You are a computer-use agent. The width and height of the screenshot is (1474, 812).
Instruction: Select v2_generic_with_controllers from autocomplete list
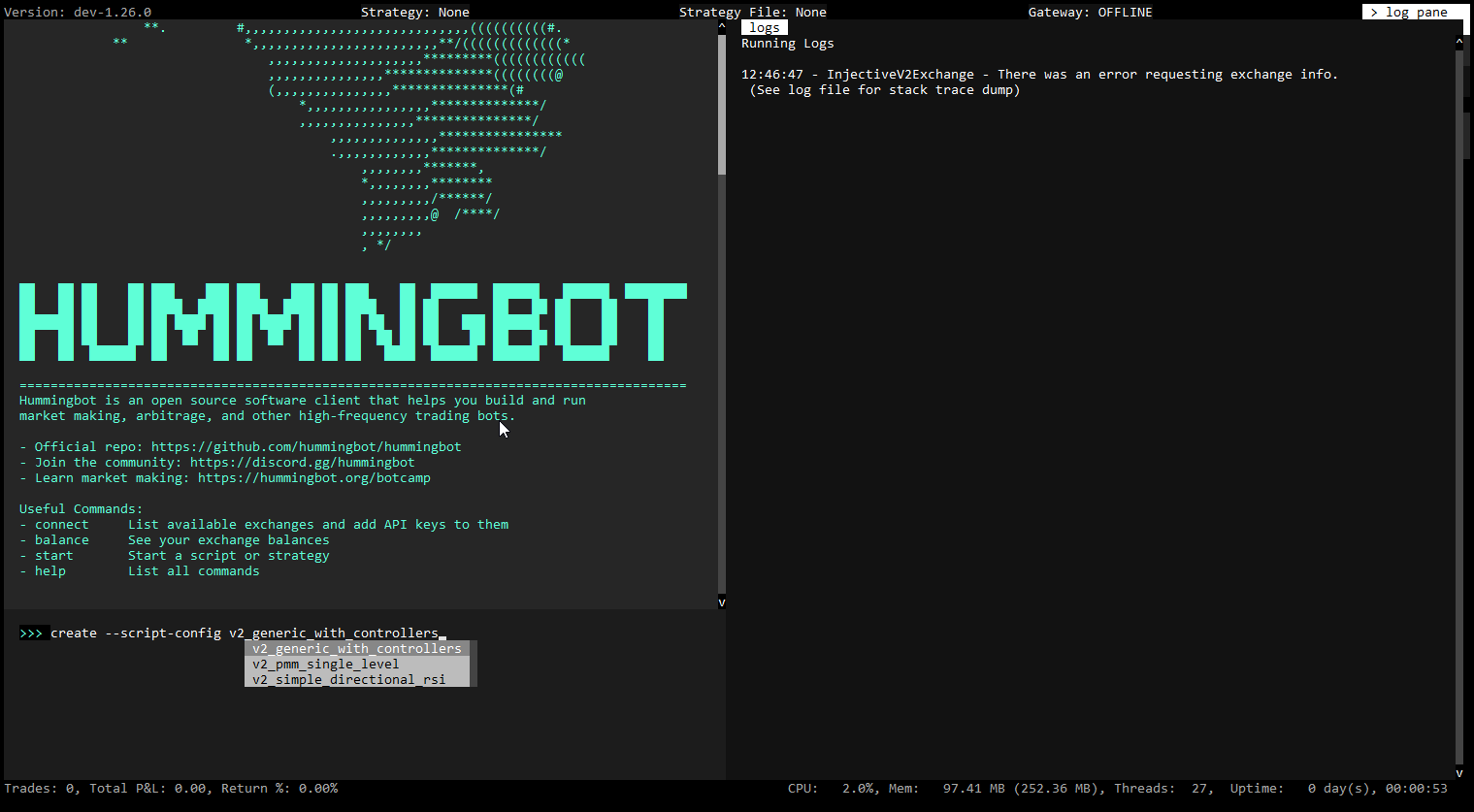tap(356, 648)
